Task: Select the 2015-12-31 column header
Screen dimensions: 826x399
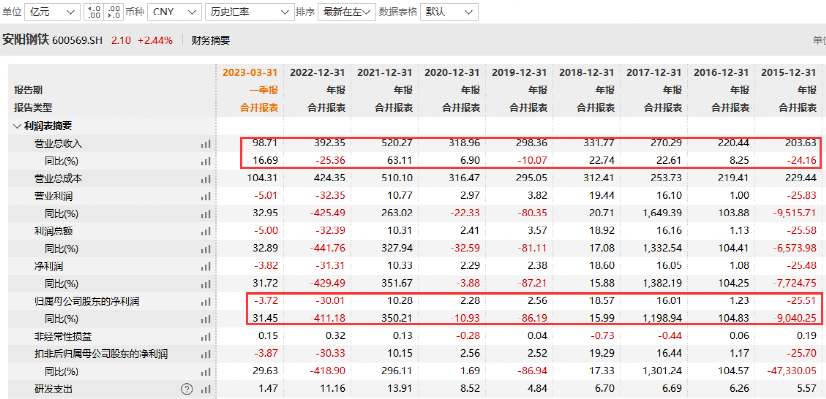Action: tap(789, 73)
